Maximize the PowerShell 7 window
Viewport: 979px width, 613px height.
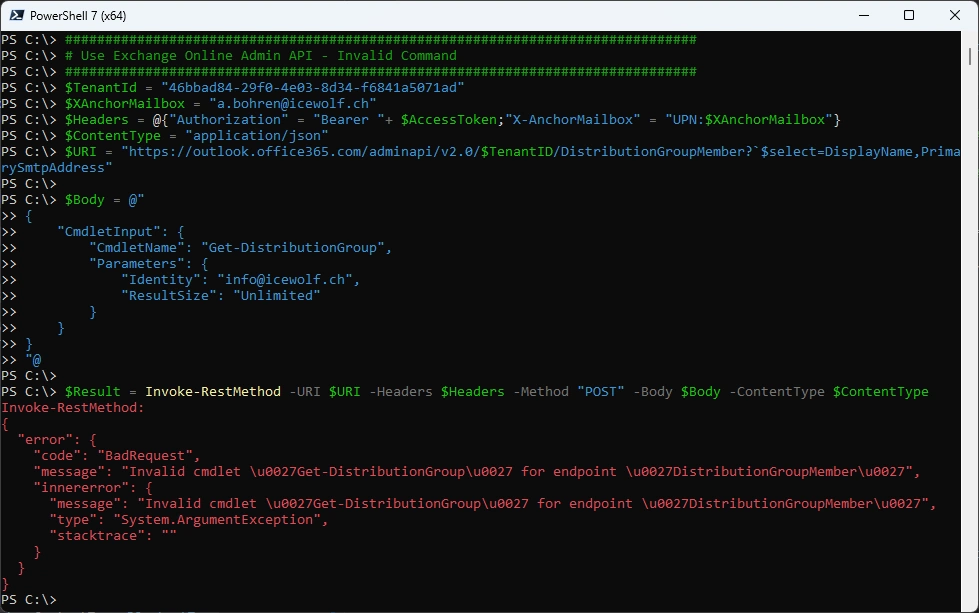click(x=909, y=15)
